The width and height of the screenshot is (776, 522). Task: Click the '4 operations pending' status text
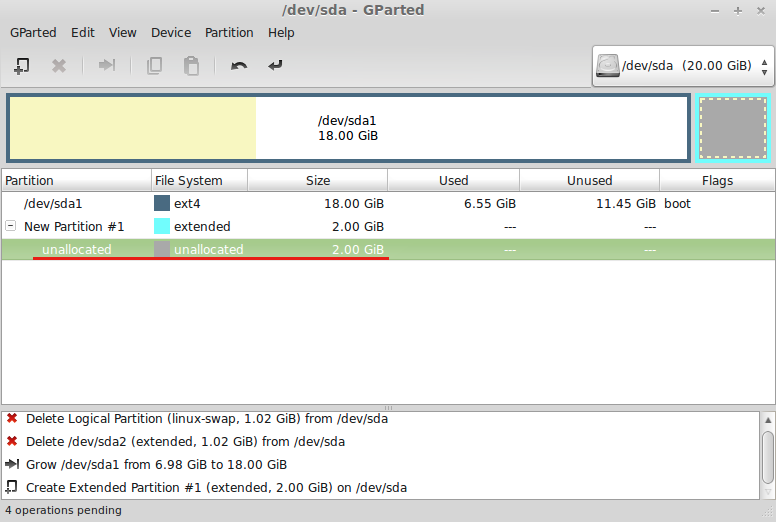click(x=63, y=510)
